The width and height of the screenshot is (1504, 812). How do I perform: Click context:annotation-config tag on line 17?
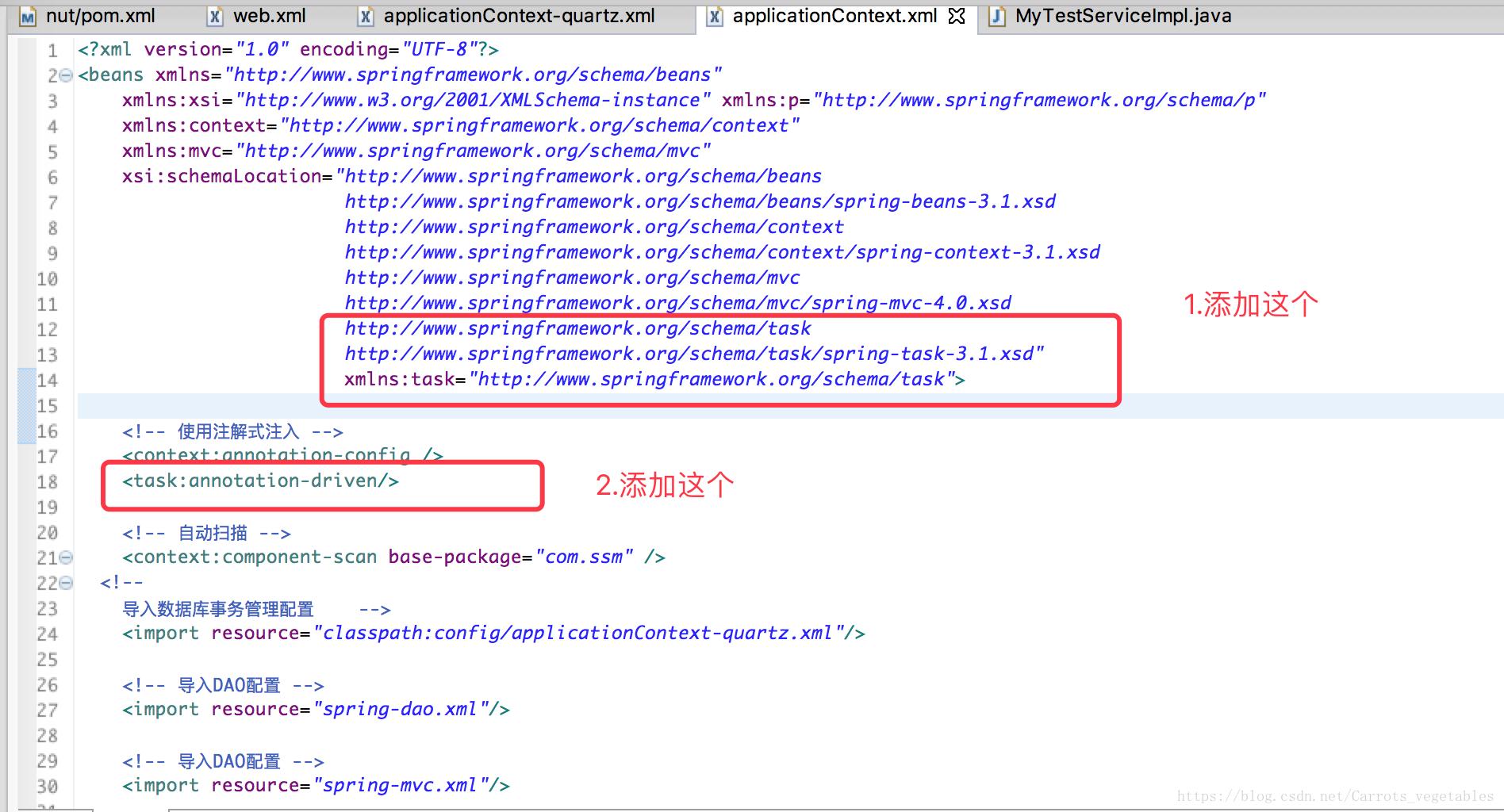(282, 455)
